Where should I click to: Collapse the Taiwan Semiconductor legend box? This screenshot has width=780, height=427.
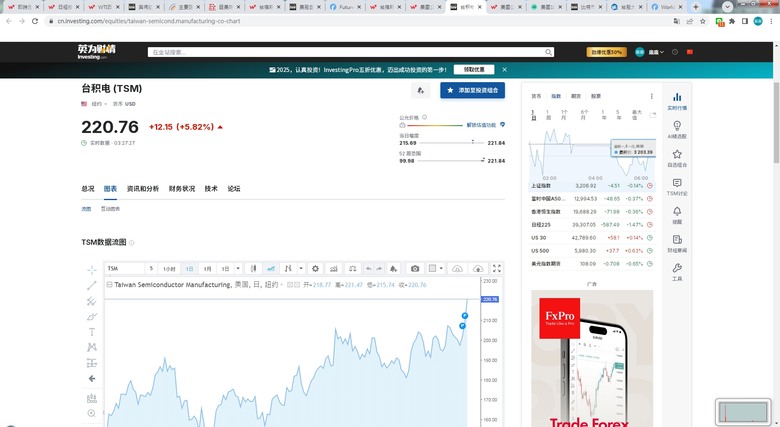pyautogui.click(x=109, y=285)
